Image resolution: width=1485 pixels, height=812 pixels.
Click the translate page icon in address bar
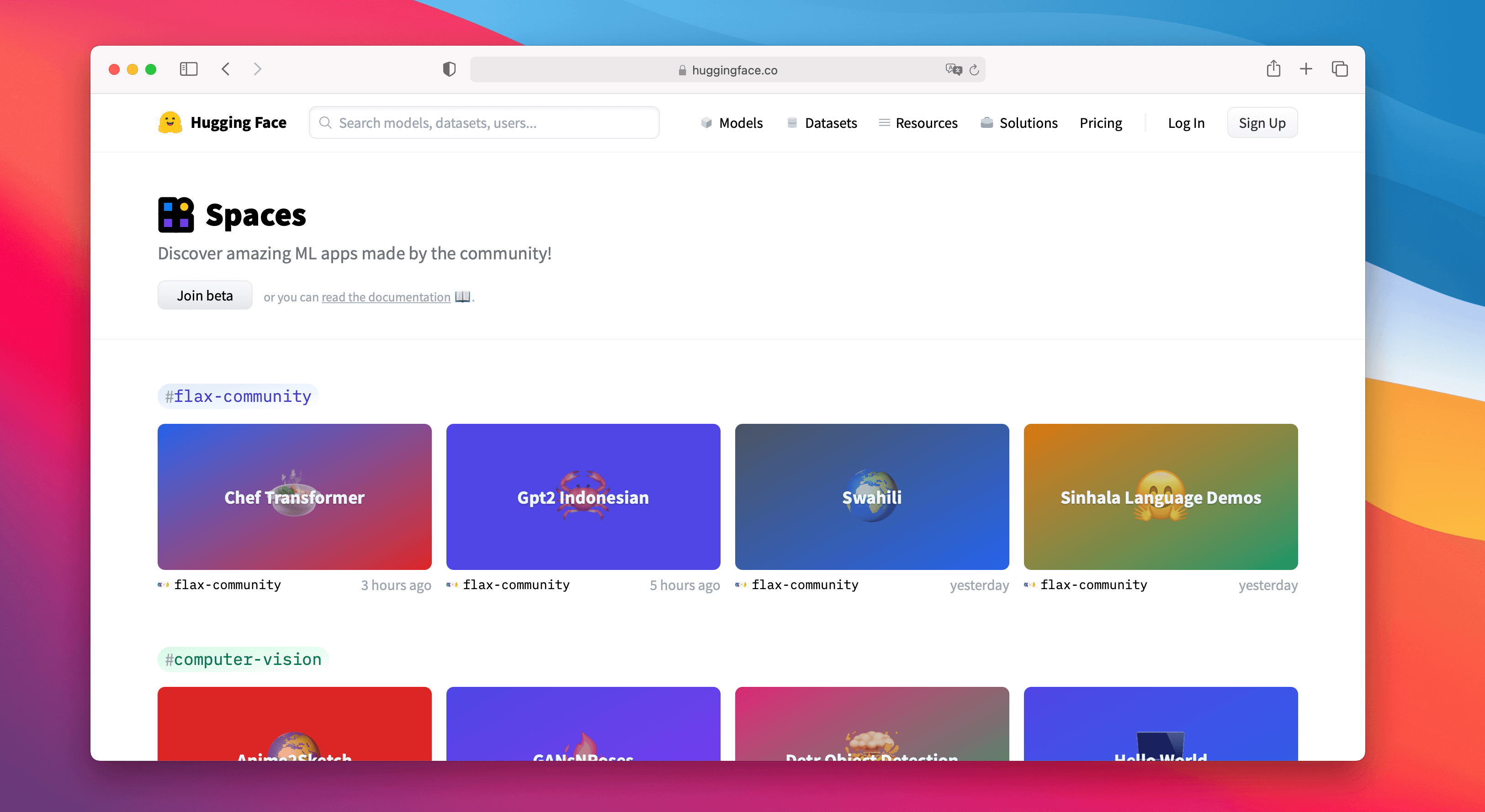953,70
